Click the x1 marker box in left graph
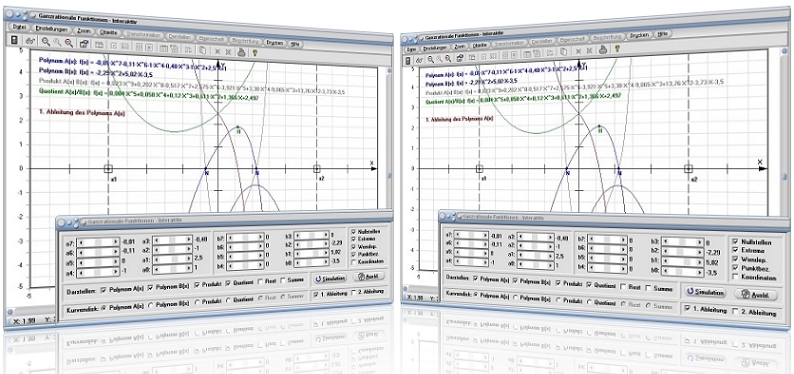This screenshot has height=374, width=794. pyautogui.click(x=108, y=169)
